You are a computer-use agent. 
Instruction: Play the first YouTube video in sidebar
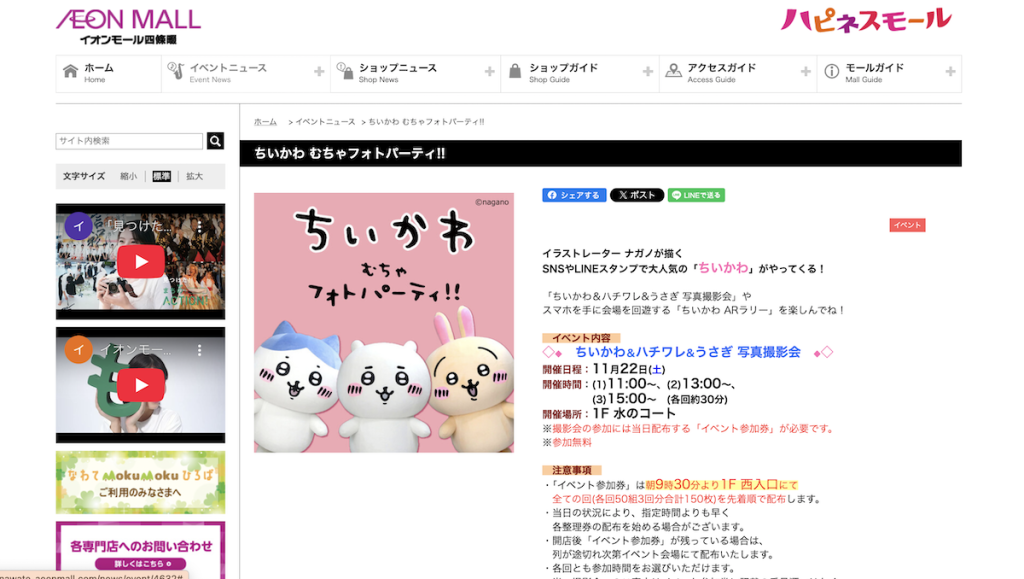tap(141, 262)
